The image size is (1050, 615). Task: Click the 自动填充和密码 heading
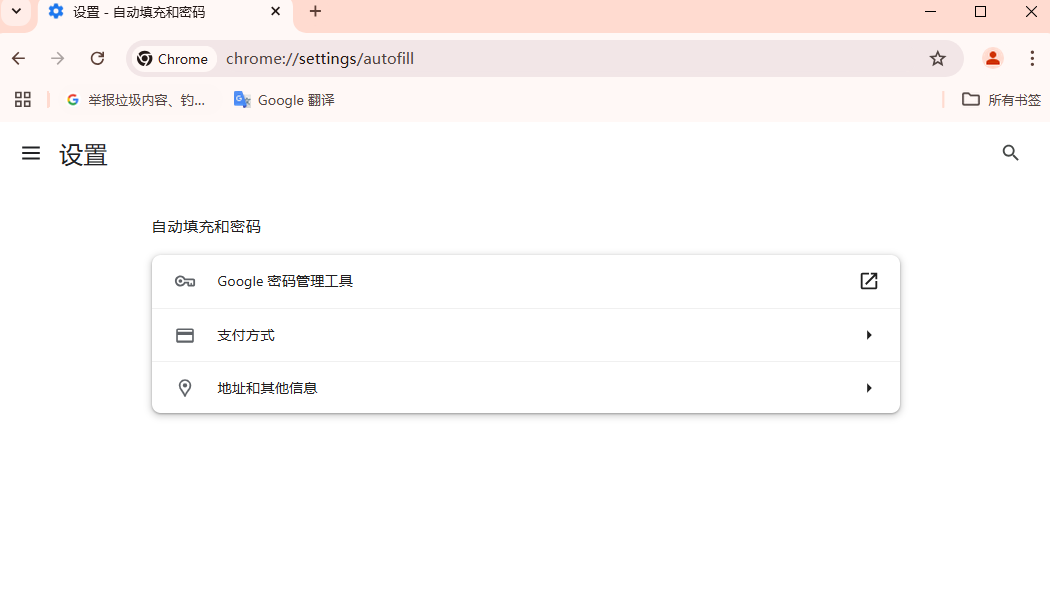tap(206, 227)
